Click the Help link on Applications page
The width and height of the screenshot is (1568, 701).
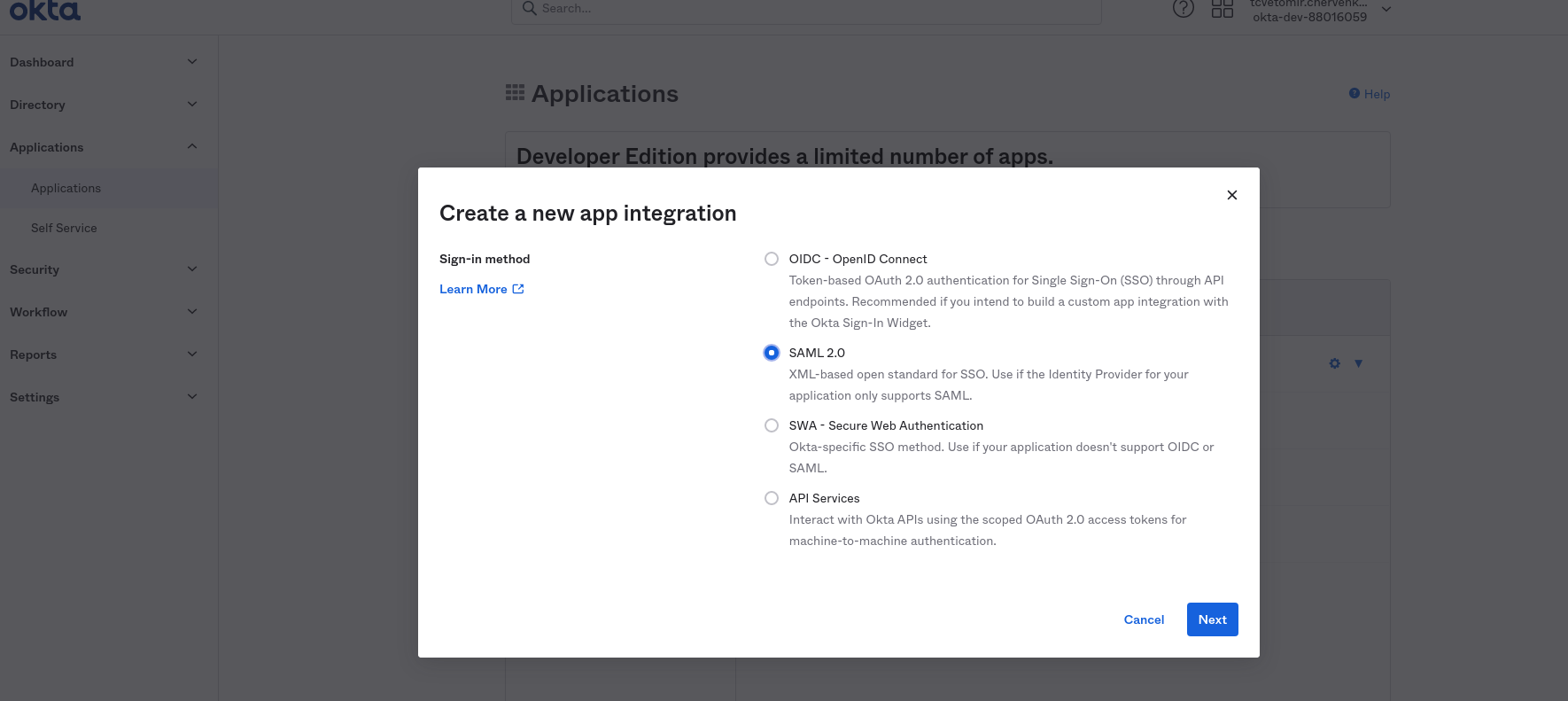(x=1370, y=94)
